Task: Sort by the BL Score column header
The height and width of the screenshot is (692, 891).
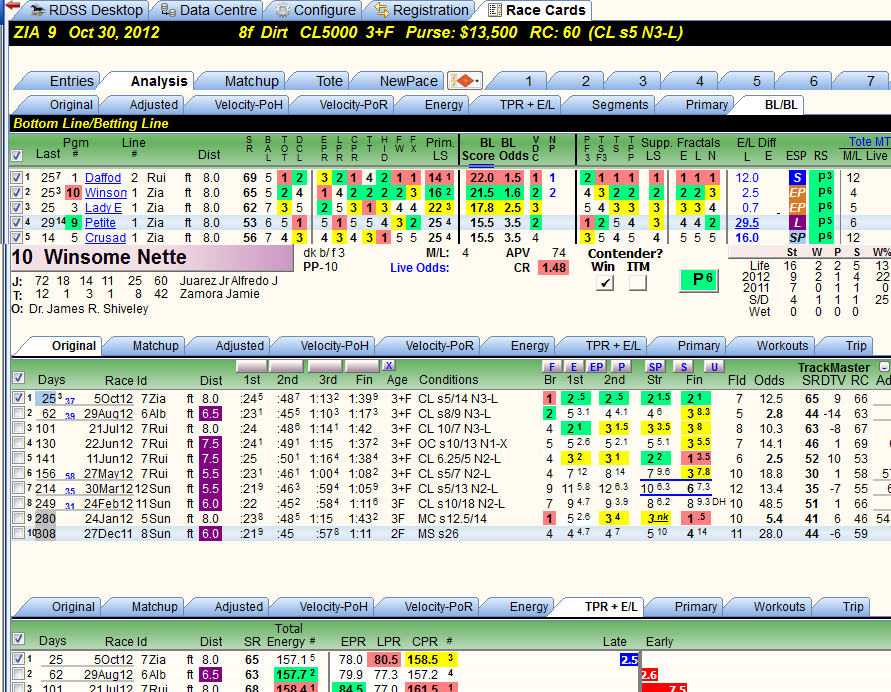Action: coord(478,149)
